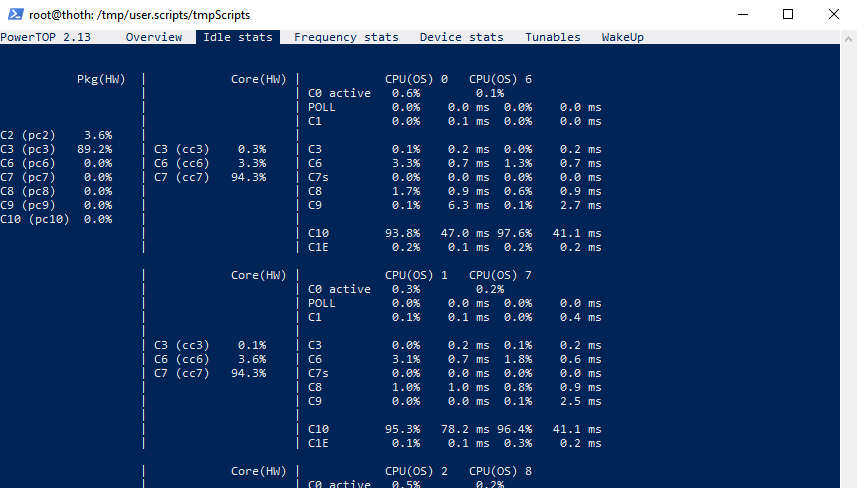Image resolution: width=857 pixels, height=488 pixels.
Task: Click the C2 (pc2) package row
Action: coord(56,135)
